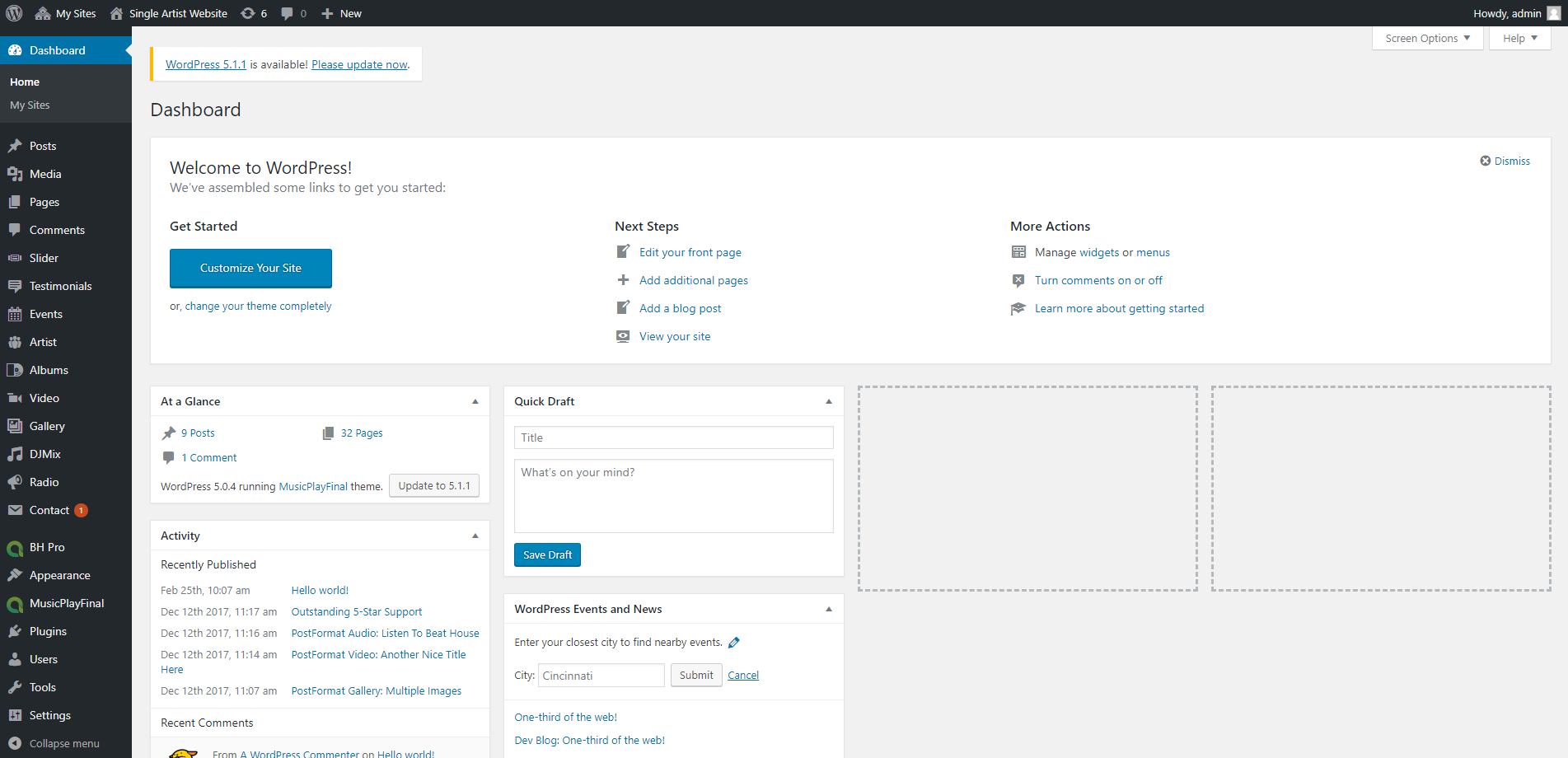Collapse the At a Glance widget
The width and height of the screenshot is (1568, 758).
tap(475, 401)
